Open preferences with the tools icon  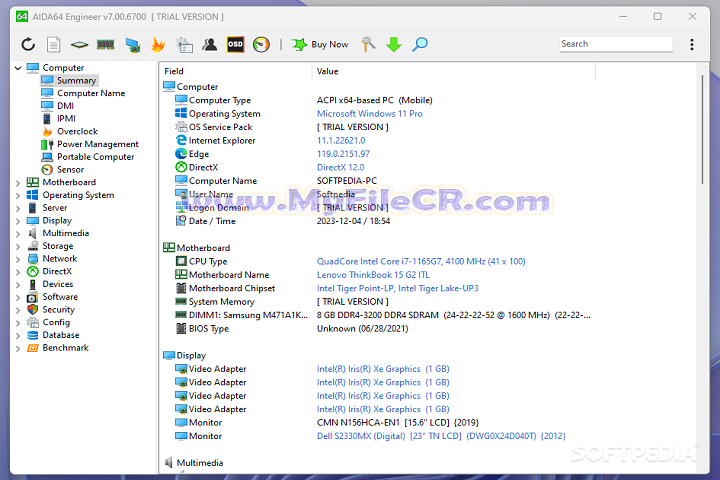point(368,45)
